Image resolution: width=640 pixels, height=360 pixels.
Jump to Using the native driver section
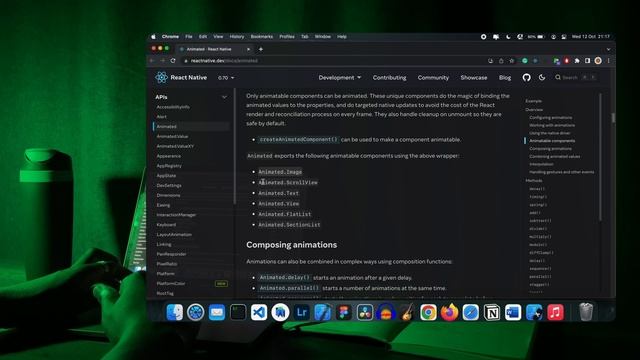point(549,133)
